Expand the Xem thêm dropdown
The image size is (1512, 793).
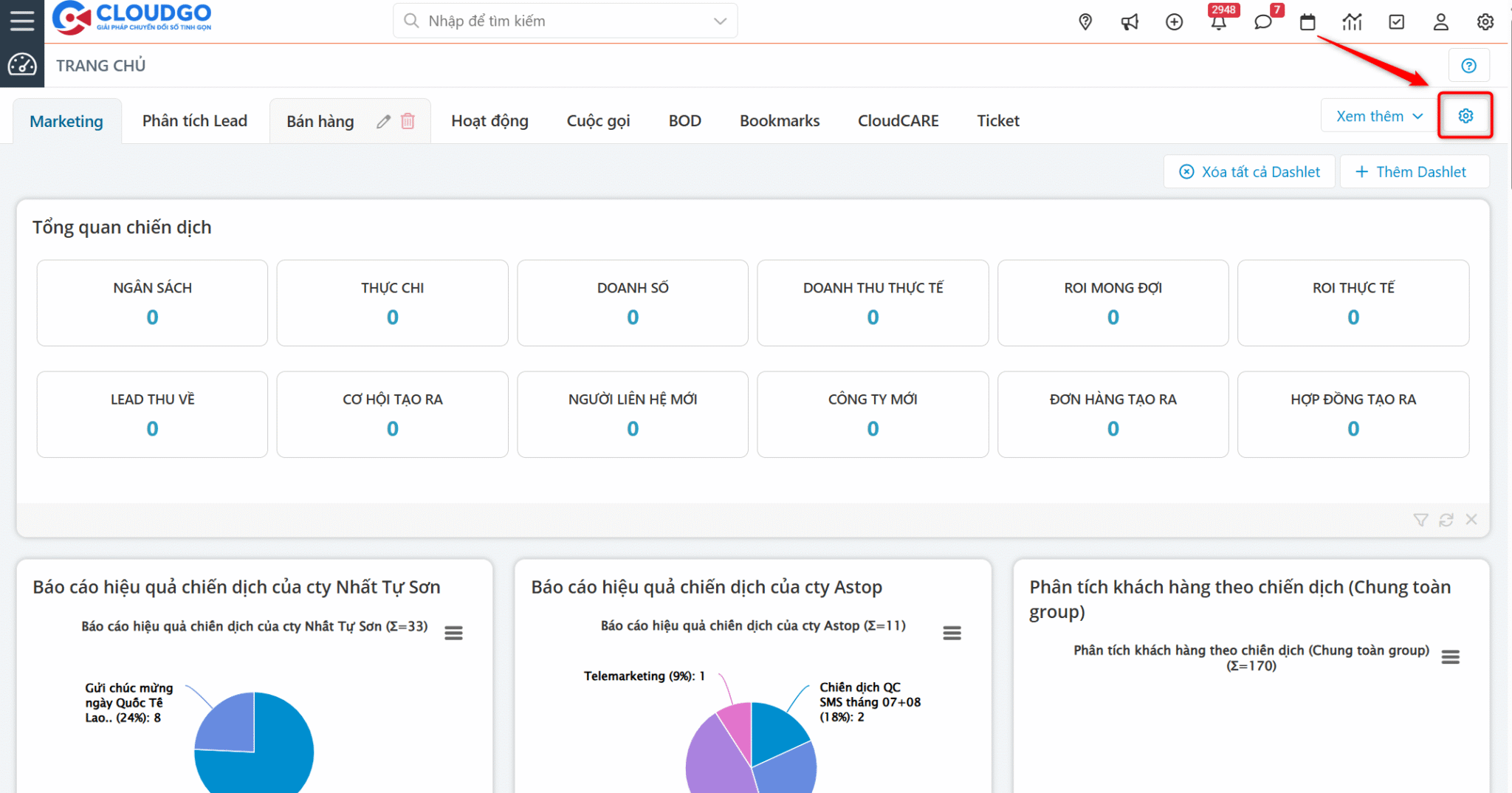pyautogui.click(x=1379, y=116)
